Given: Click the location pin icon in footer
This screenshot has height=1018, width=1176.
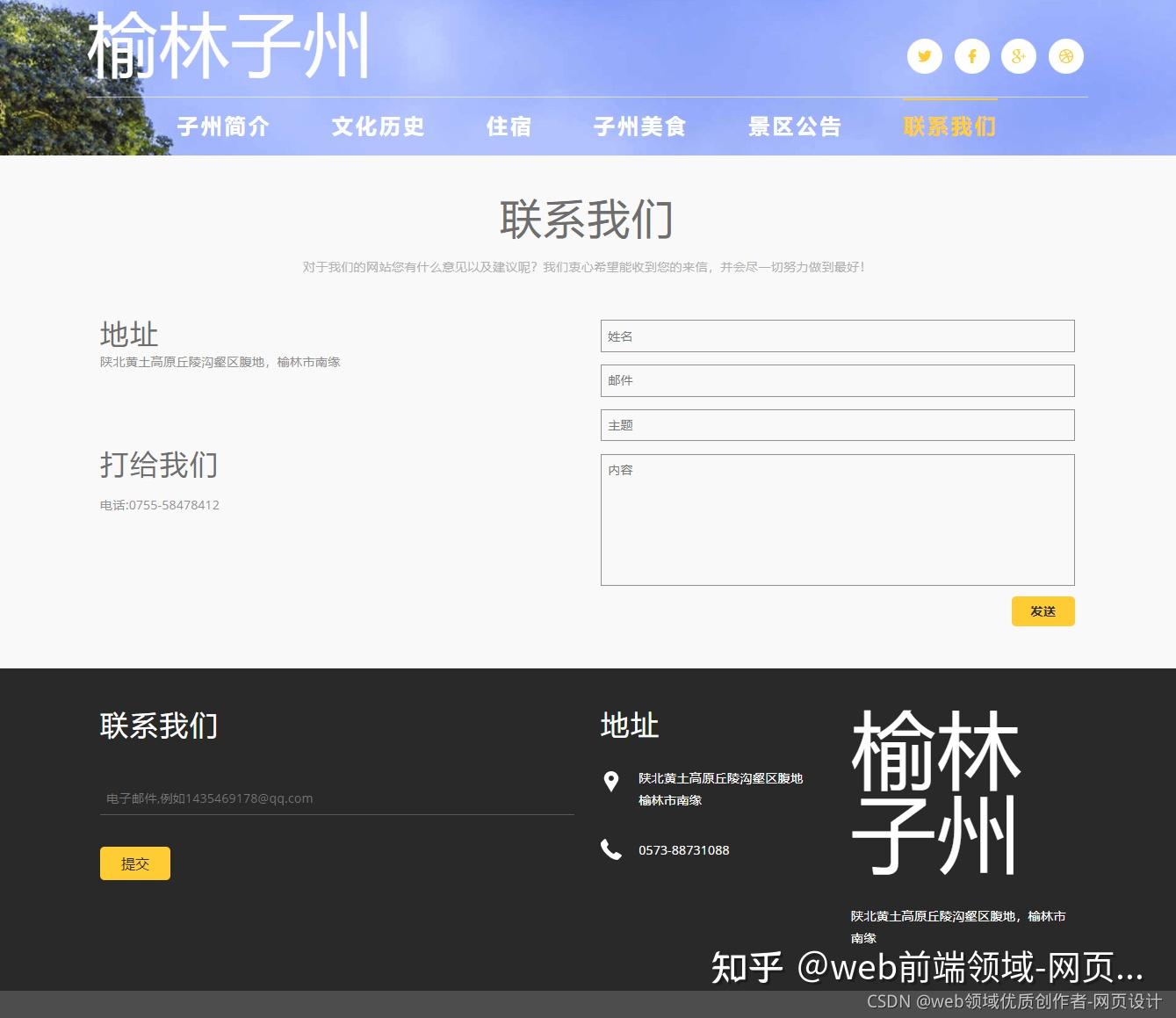Looking at the screenshot, I should click(x=610, y=780).
